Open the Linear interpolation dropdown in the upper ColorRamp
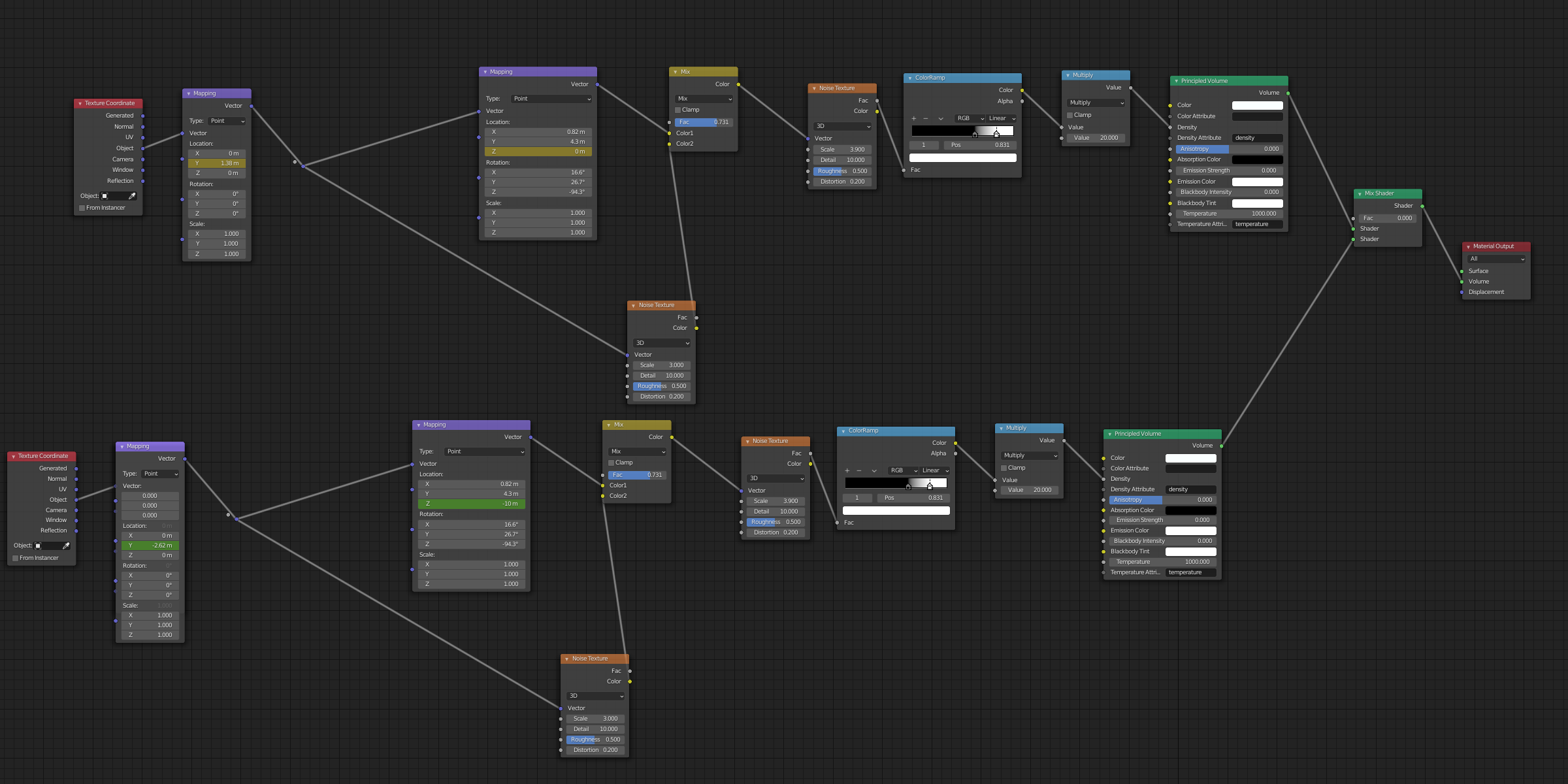The height and width of the screenshot is (784, 1568). pyautogui.click(x=1002, y=119)
